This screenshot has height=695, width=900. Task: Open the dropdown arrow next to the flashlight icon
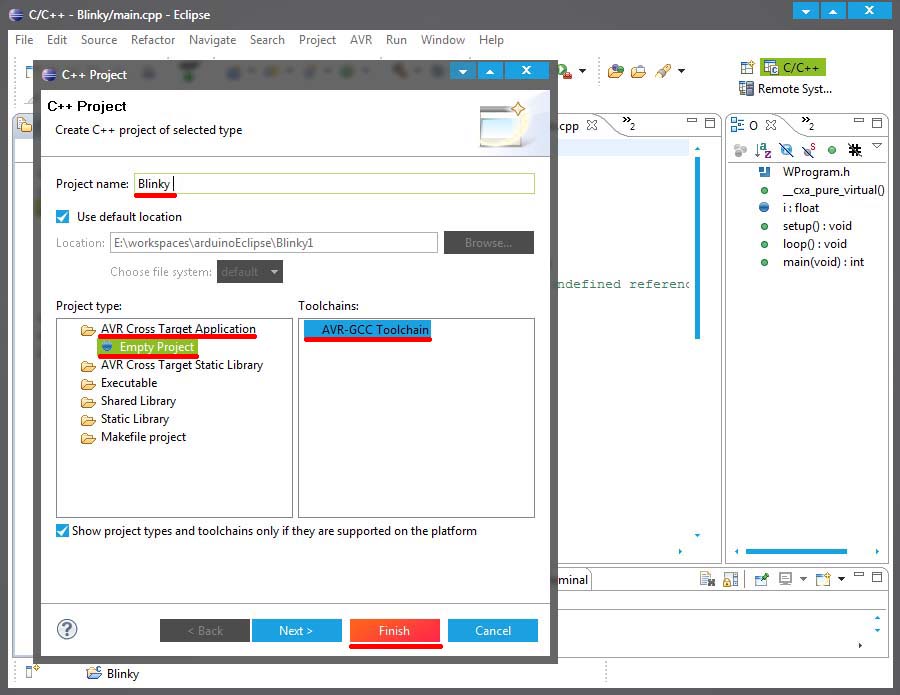click(681, 71)
